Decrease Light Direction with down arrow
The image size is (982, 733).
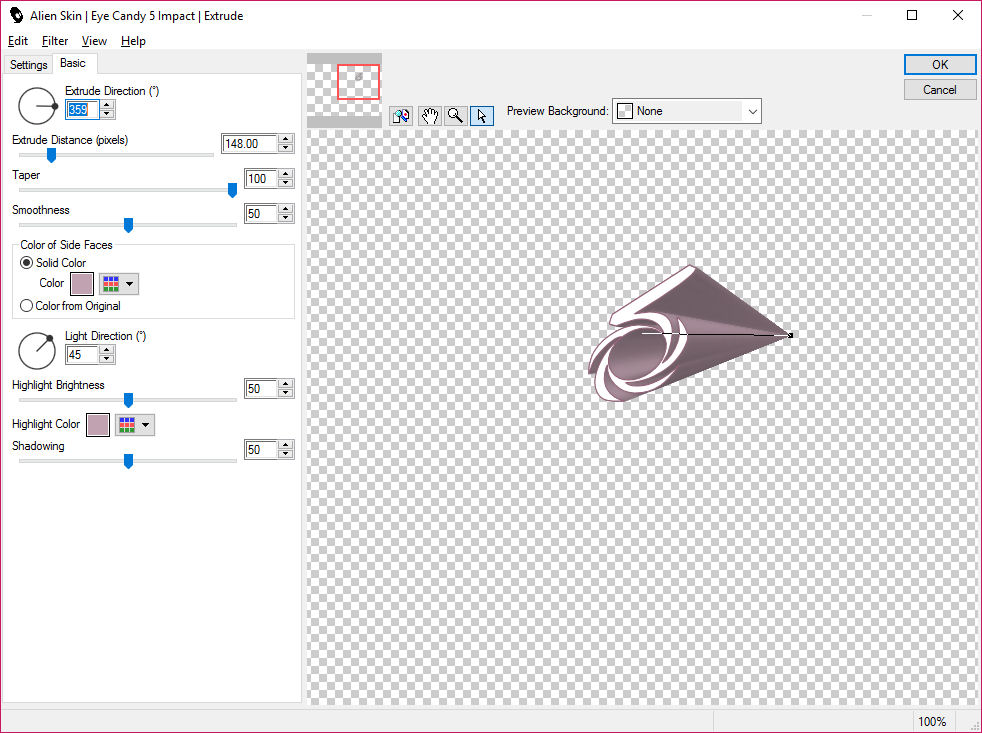coord(107,359)
